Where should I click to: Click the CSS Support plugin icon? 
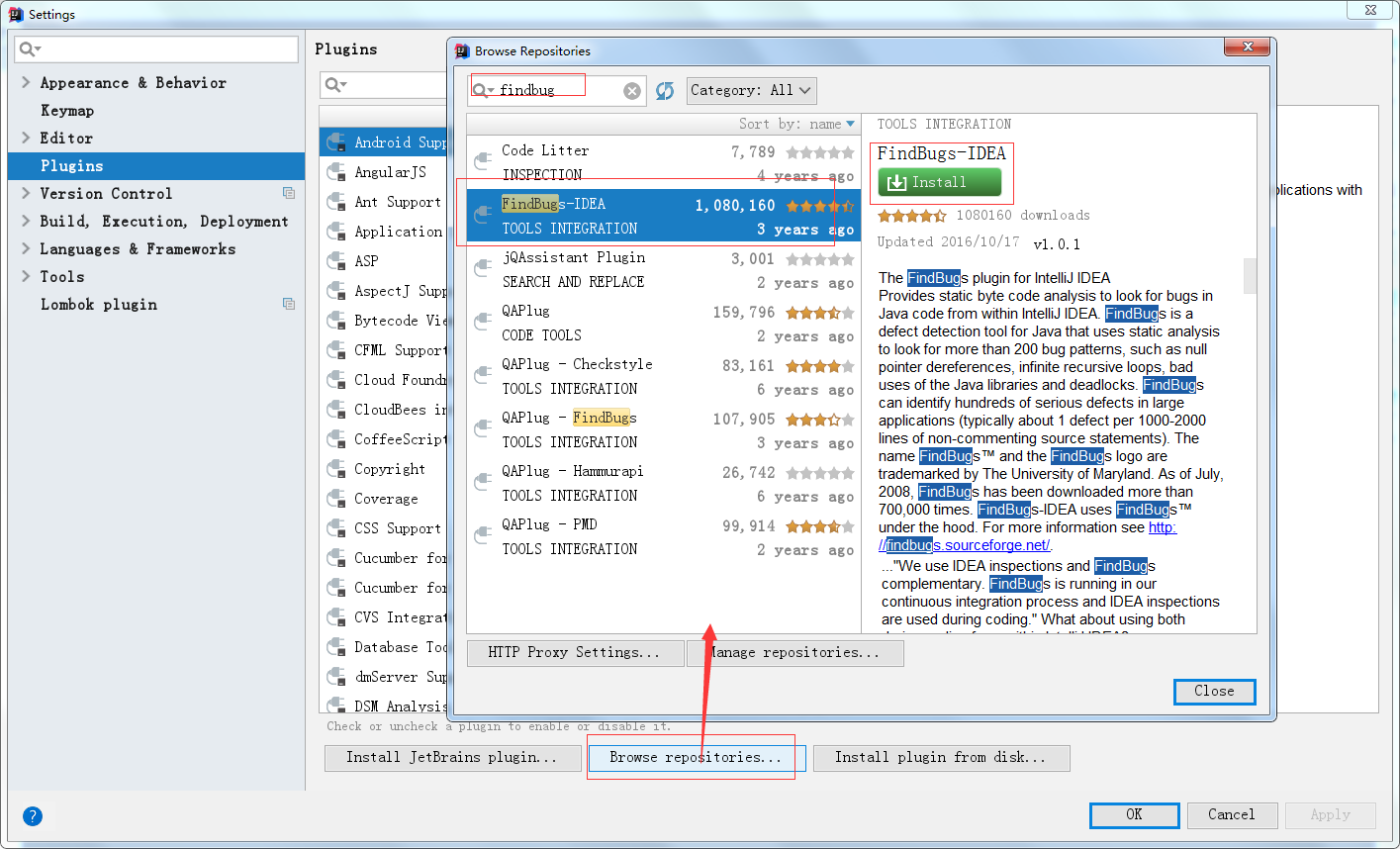[336, 528]
